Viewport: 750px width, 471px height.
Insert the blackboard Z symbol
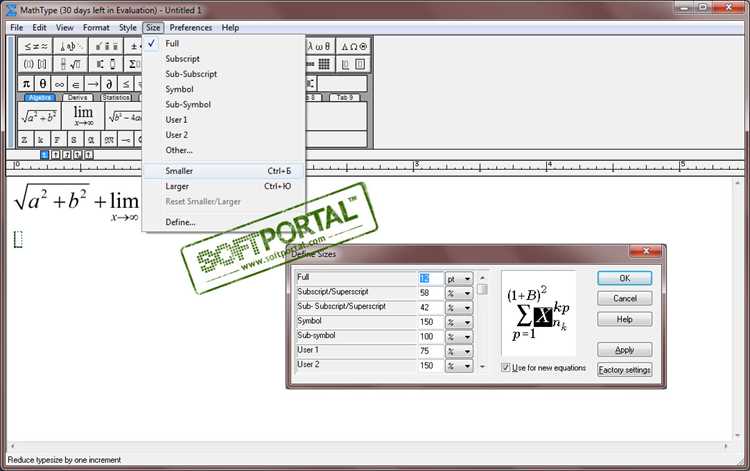tap(24, 140)
